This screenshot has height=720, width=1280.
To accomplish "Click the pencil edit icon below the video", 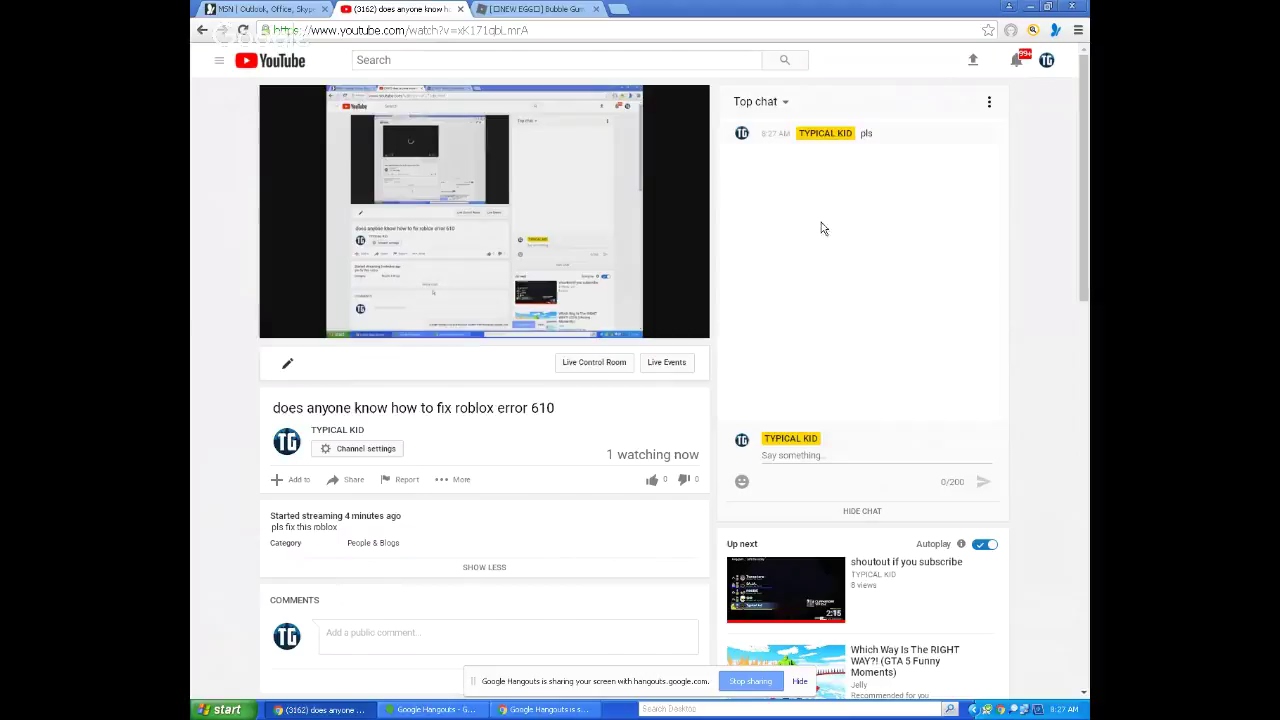I will click(287, 363).
